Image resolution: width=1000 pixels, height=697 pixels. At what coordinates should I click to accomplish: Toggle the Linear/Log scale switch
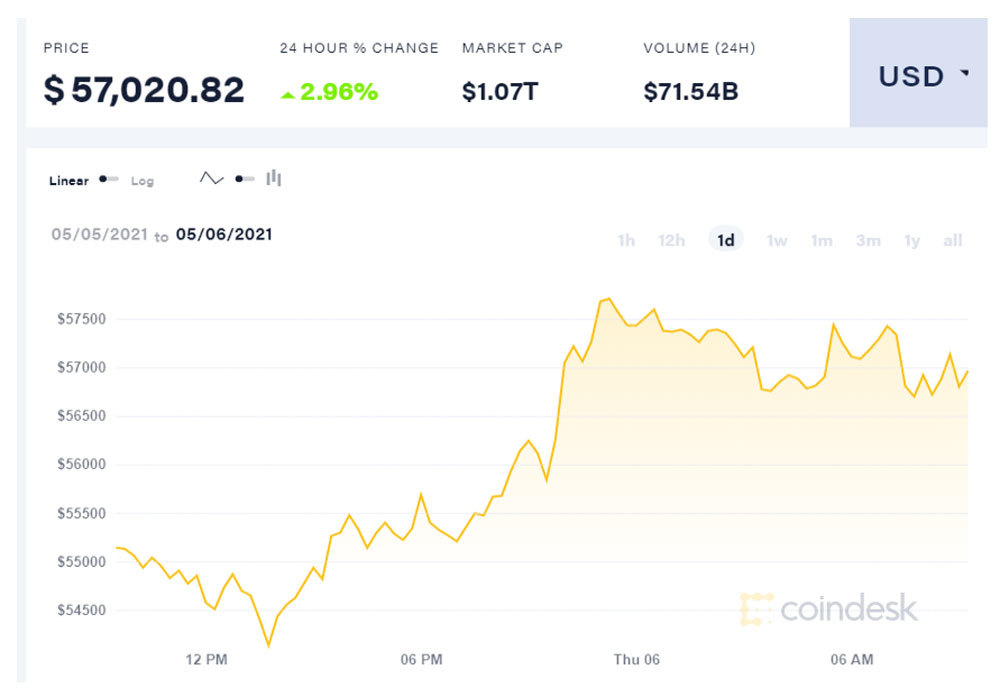[x=109, y=180]
